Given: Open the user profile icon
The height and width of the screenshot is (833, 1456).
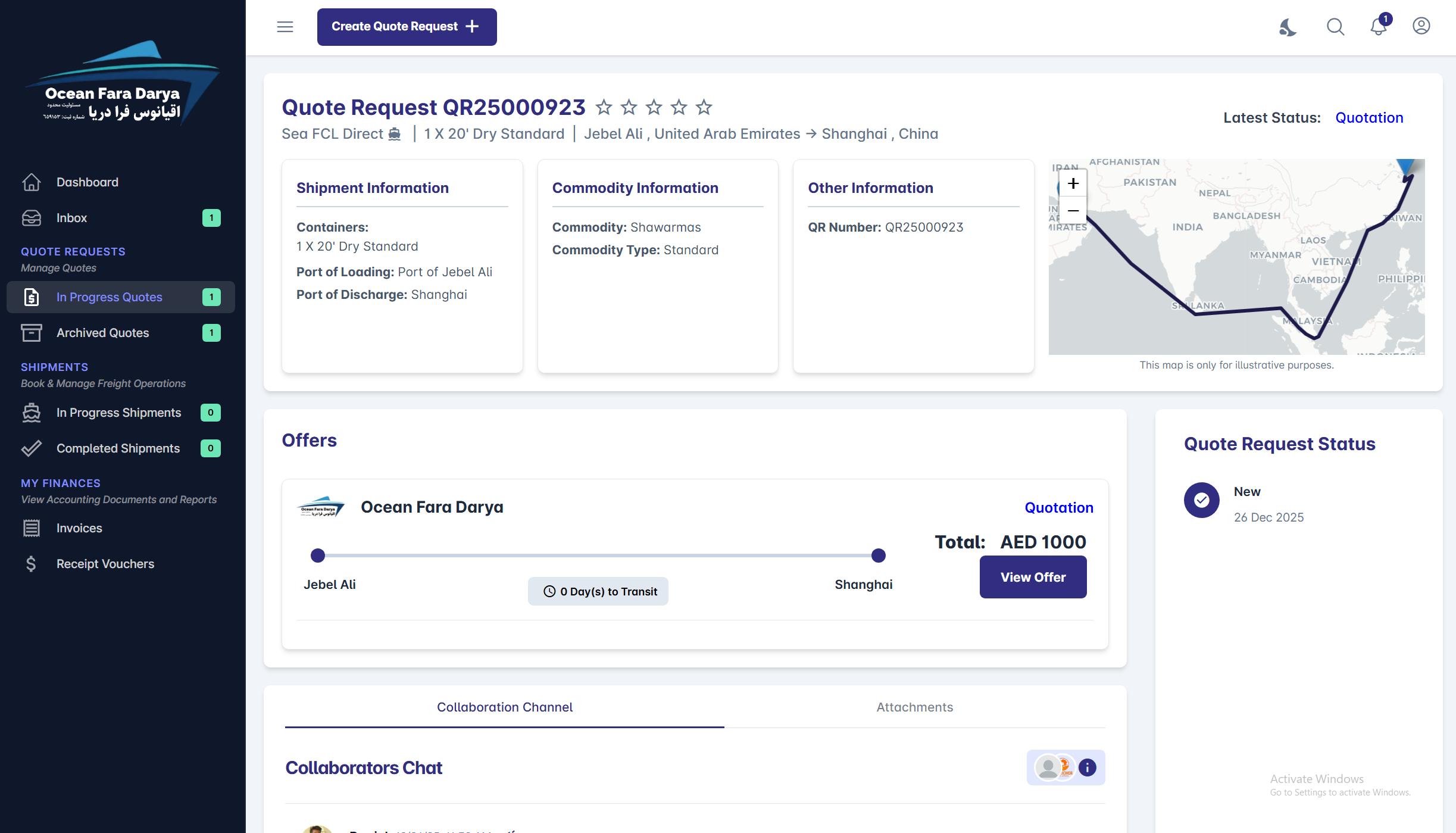Looking at the screenshot, I should coord(1421,27).
